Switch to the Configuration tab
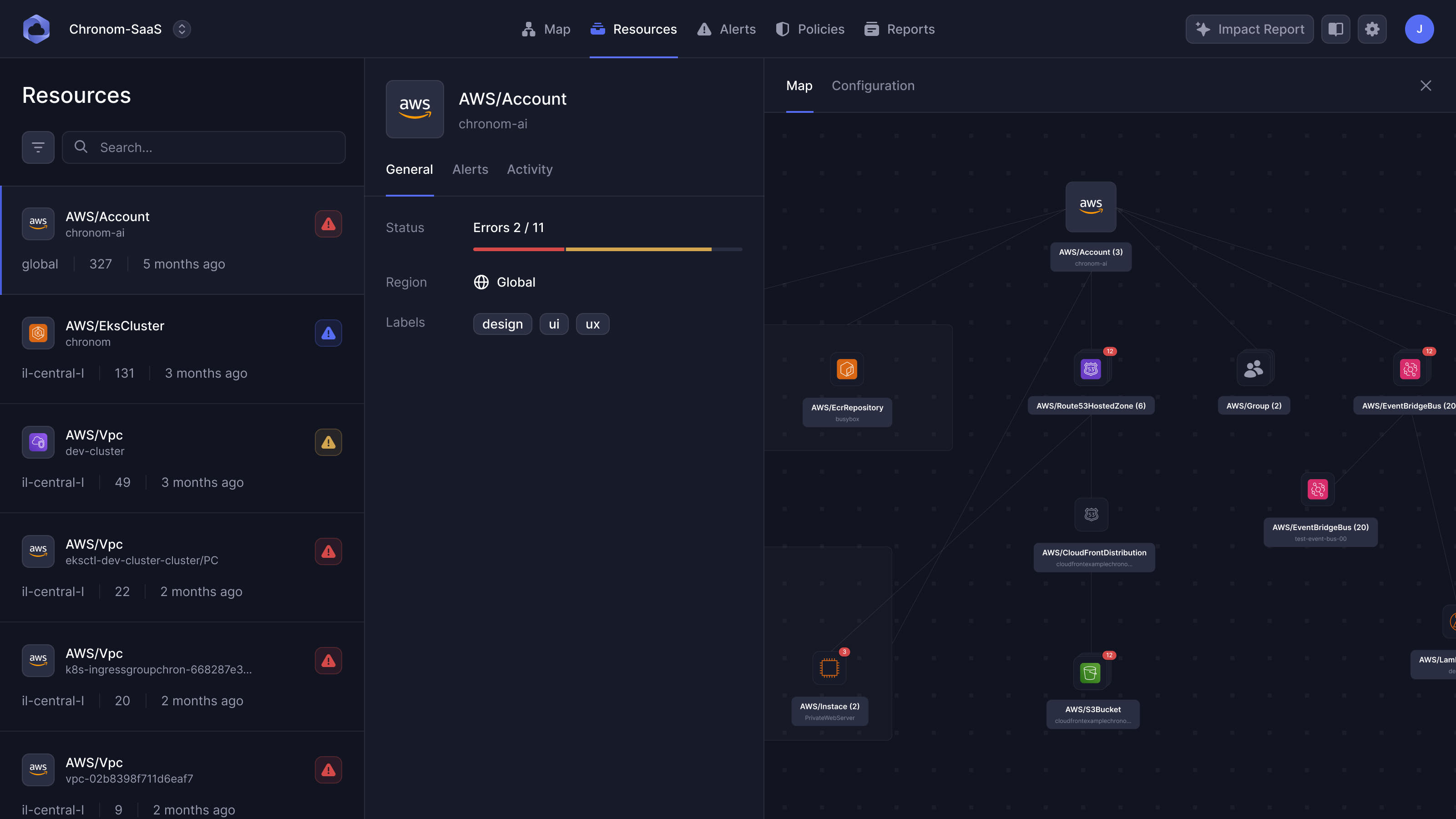Image resolution: width=1456 pixels, height=819 pixels. click(x=873, y=86)
